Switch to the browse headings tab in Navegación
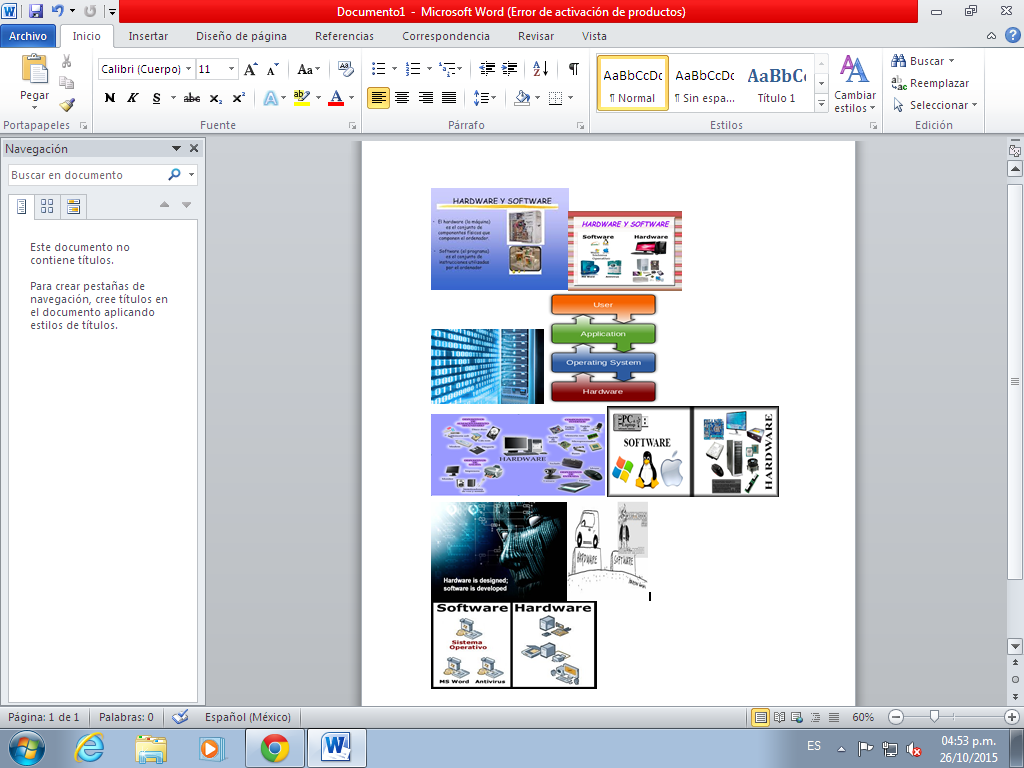 [19, 206]
